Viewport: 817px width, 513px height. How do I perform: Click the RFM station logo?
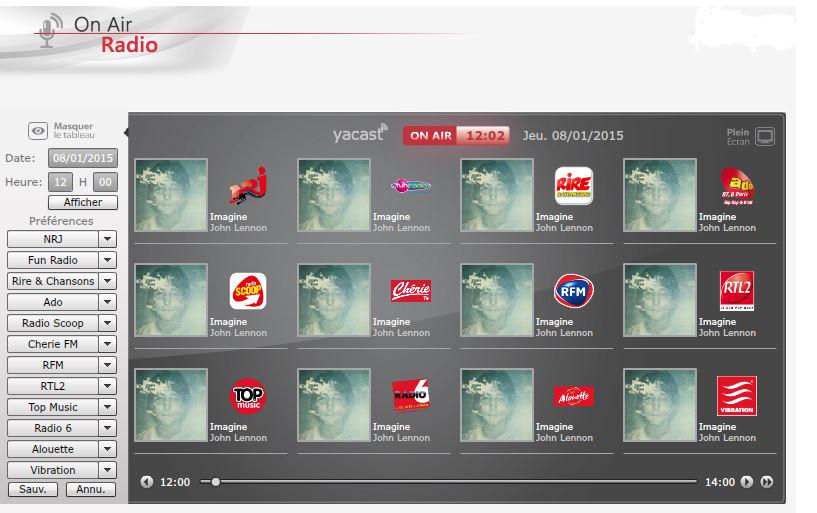574,291
